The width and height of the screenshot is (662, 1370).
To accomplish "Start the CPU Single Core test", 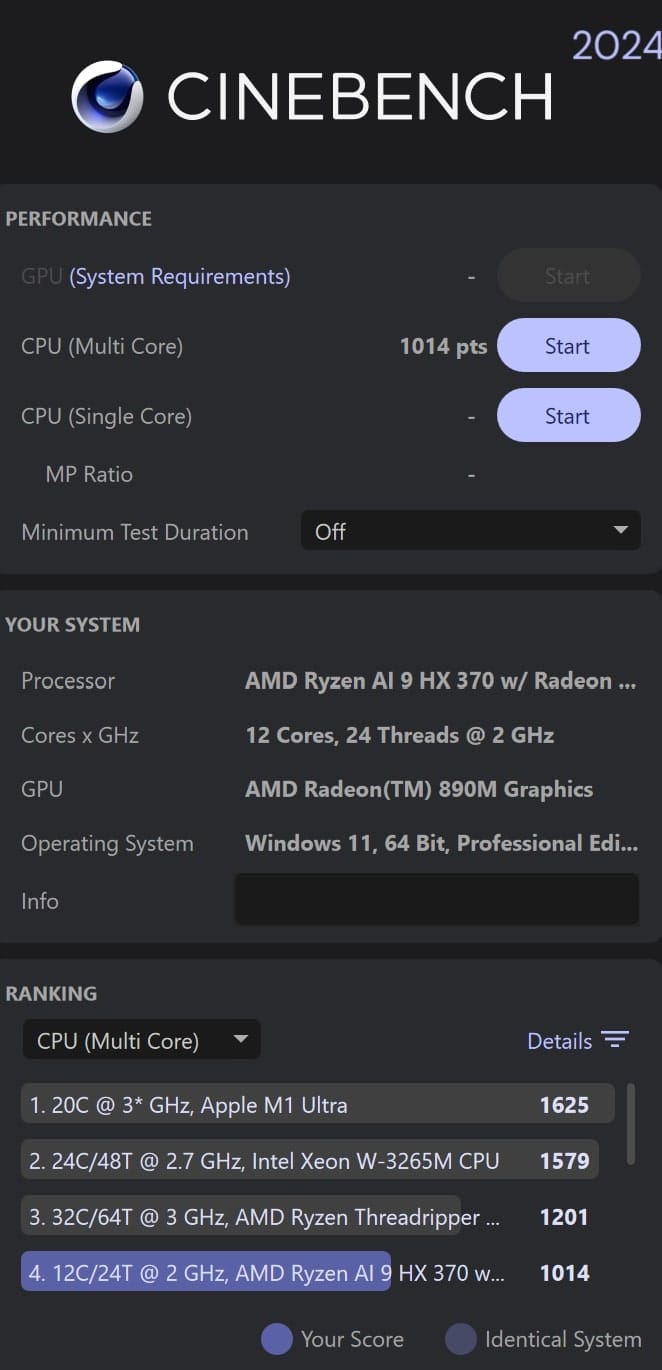I will [568, 416].
